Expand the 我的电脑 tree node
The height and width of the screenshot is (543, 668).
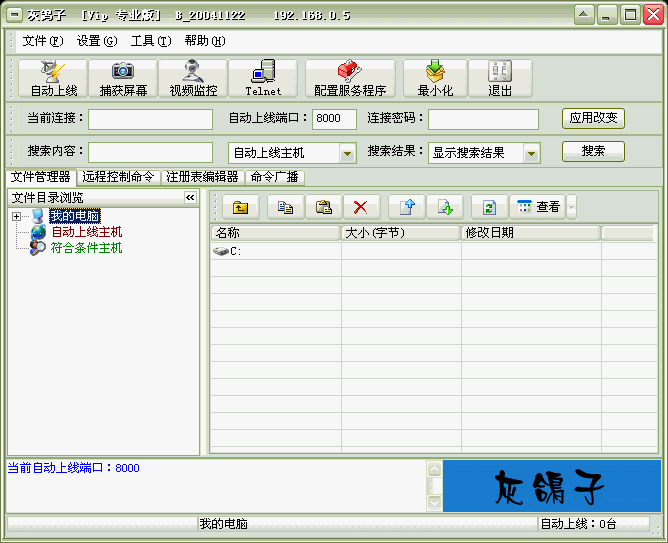point(16,217)
